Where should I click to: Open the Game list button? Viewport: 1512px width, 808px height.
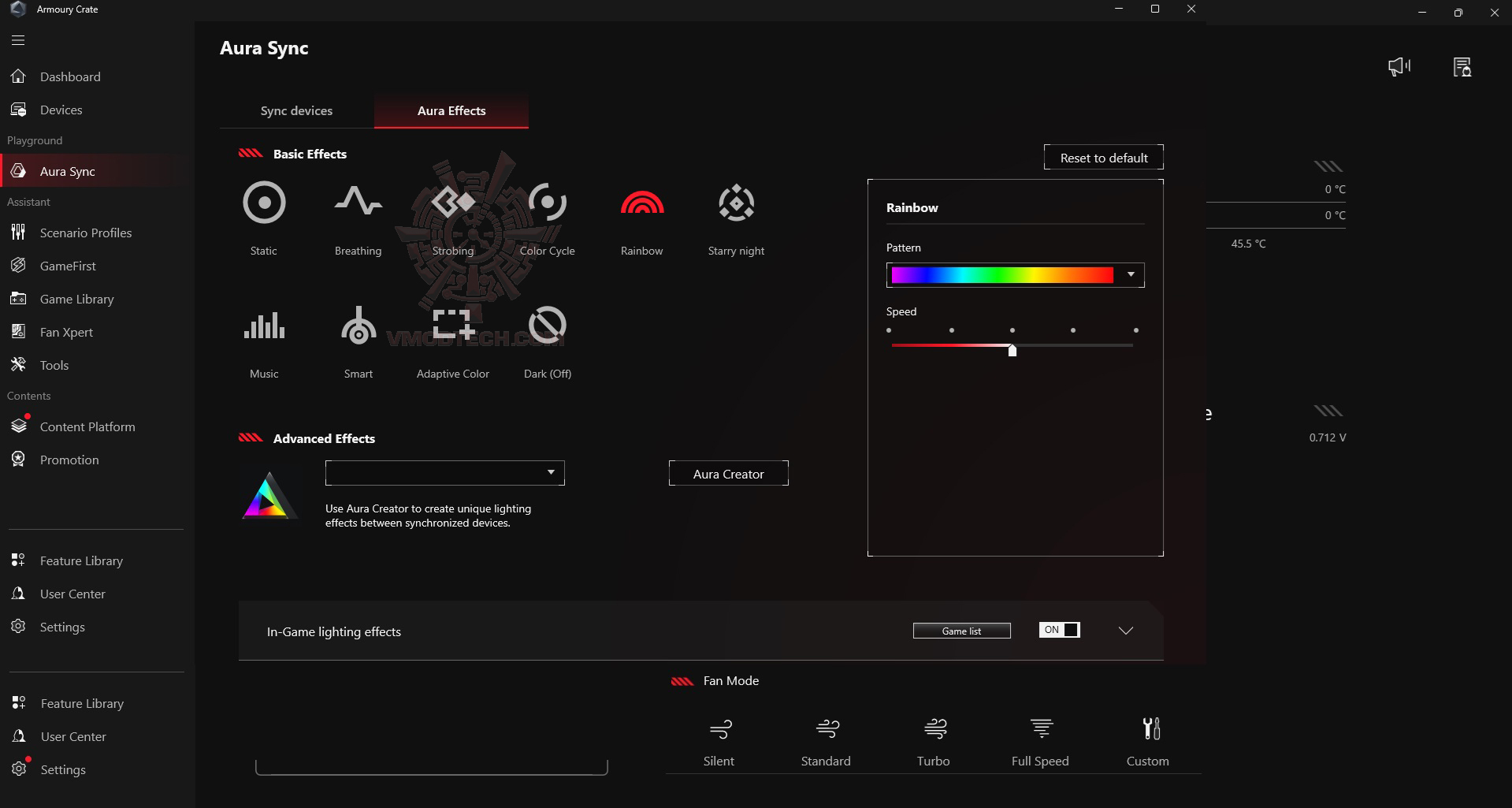pyautogui.click(x=962, y=631)
